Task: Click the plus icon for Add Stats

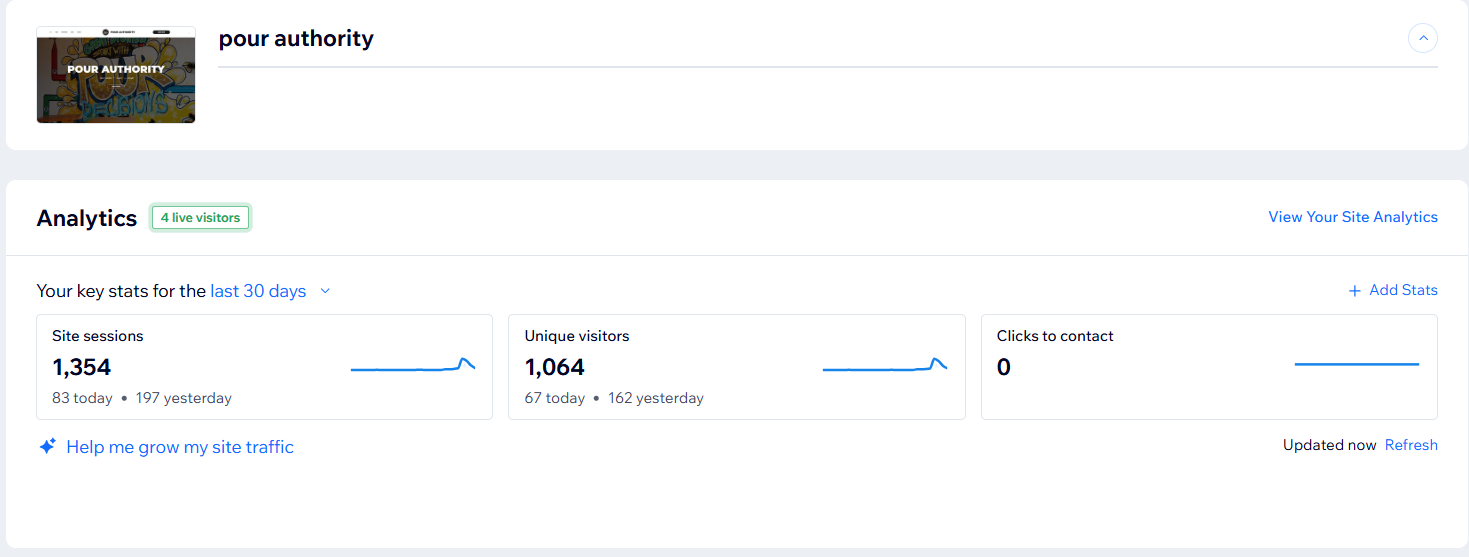Action: click(x=1354, y=291)
